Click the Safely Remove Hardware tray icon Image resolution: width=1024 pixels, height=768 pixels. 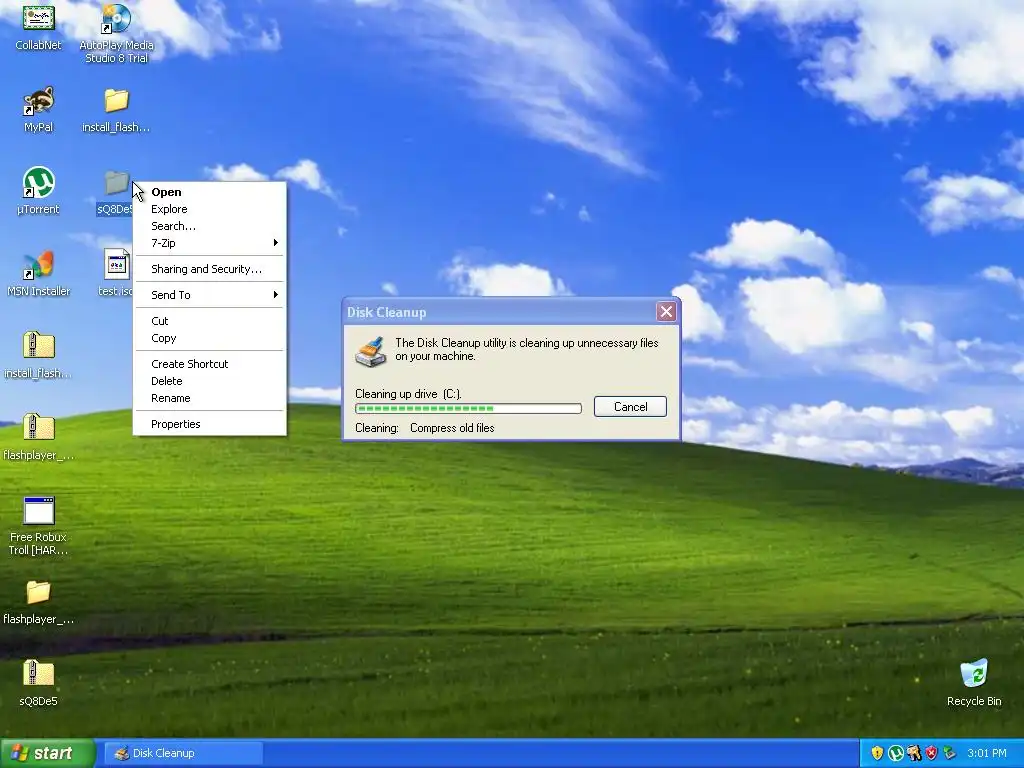(x=949, y=753)
